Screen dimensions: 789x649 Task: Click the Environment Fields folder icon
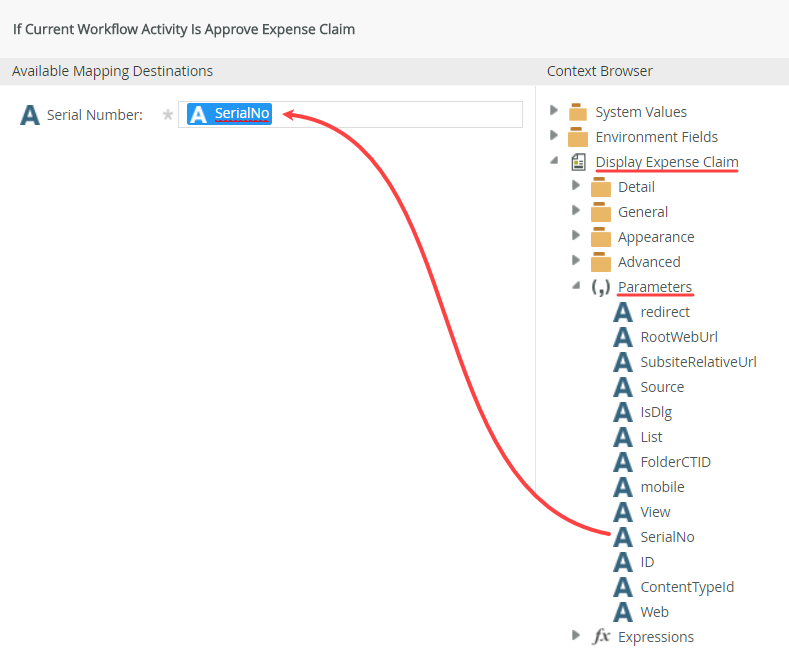(x=578, y=137)
